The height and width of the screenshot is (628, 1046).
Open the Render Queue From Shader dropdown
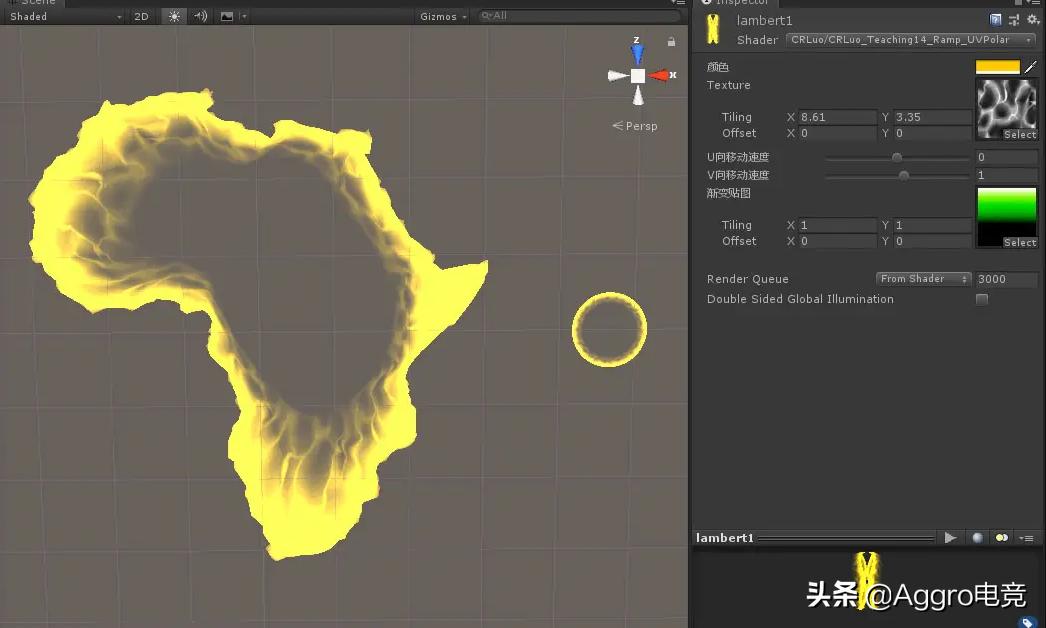click(923, 279)
